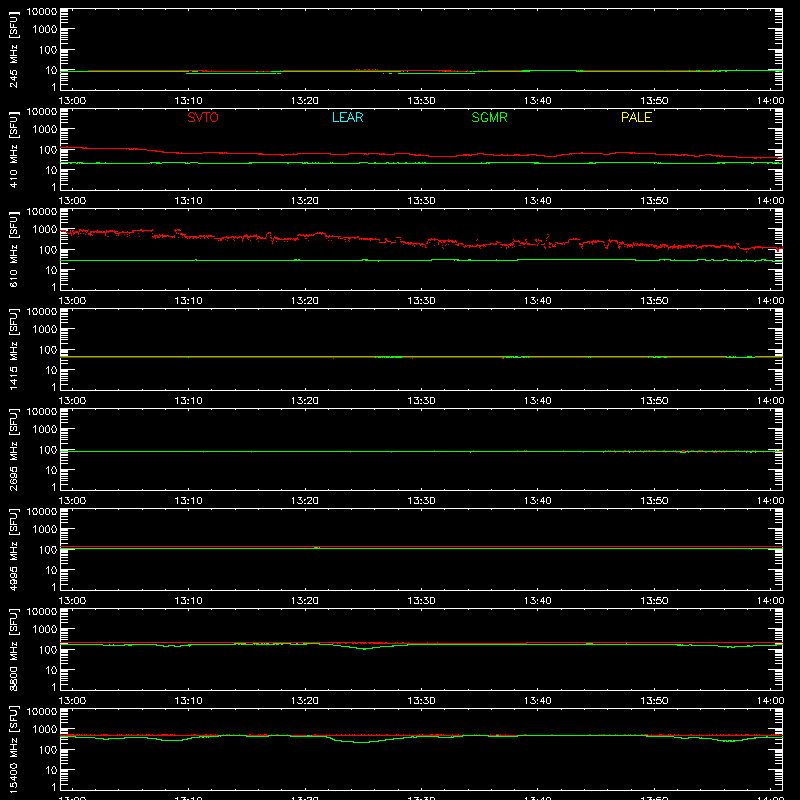Screen dimensions: 800x800
Task: Select the 4995 MHz [SFU] axis title
Action: [x=14, y=549]
